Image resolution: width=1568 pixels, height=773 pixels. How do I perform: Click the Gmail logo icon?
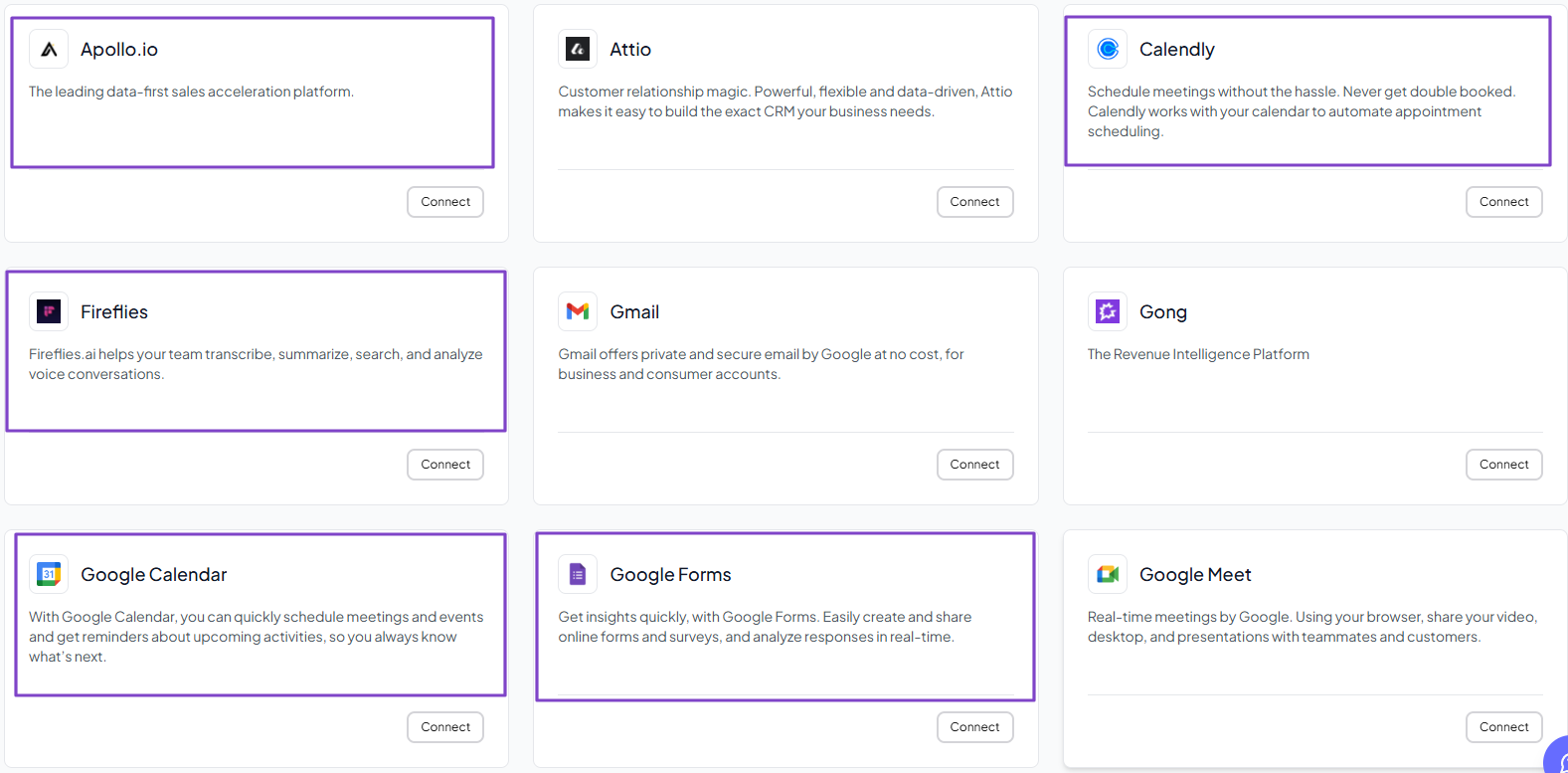(x=578, y=311)
